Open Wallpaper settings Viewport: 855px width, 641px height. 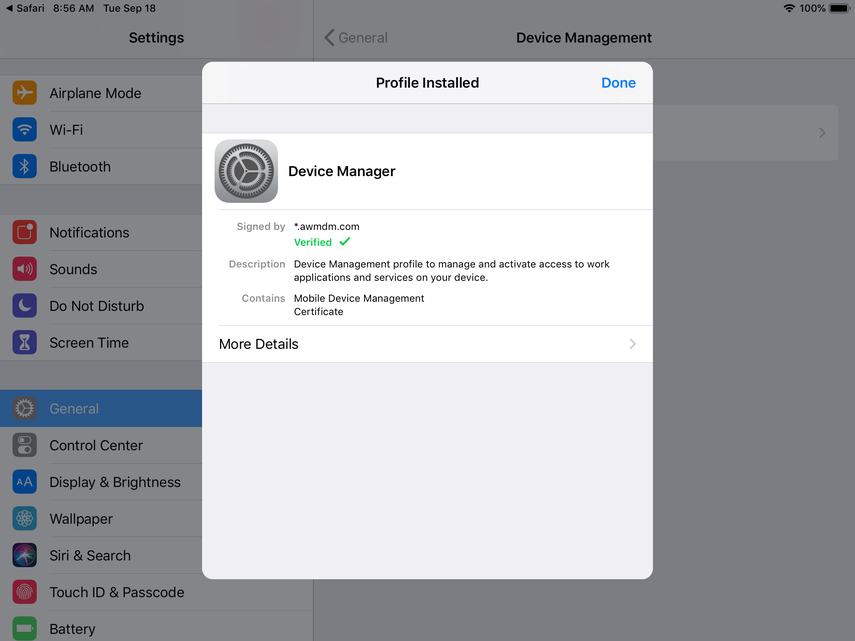[81, 519]
